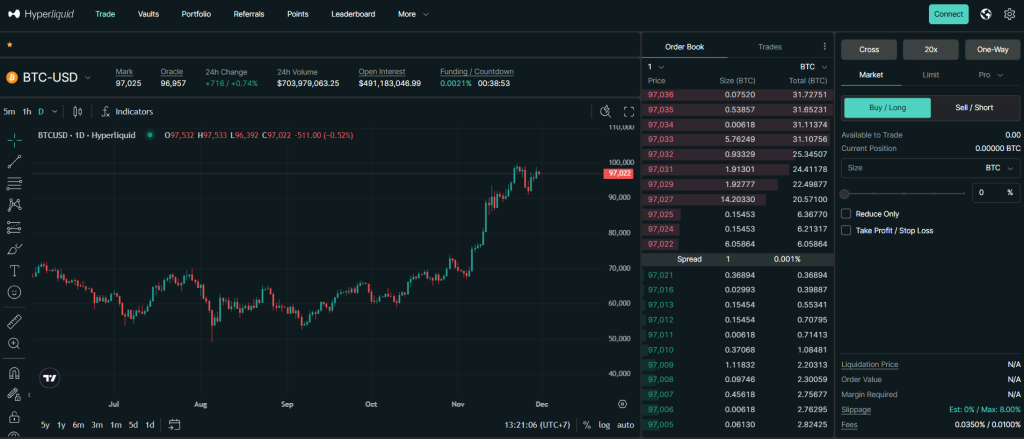Screen dimensions: 1024x439
Task: Enter chart fullscreen mode
Action: click(629, 111)
